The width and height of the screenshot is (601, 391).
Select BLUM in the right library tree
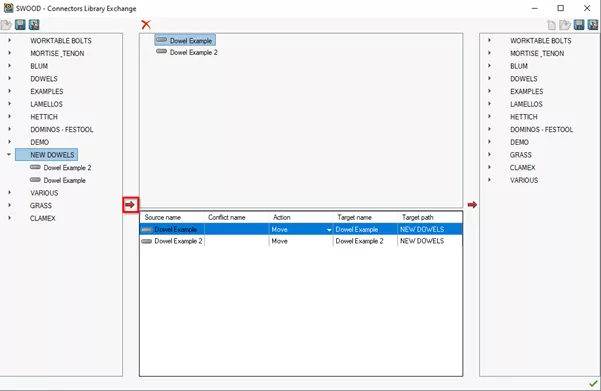click(x=519, y=66)
